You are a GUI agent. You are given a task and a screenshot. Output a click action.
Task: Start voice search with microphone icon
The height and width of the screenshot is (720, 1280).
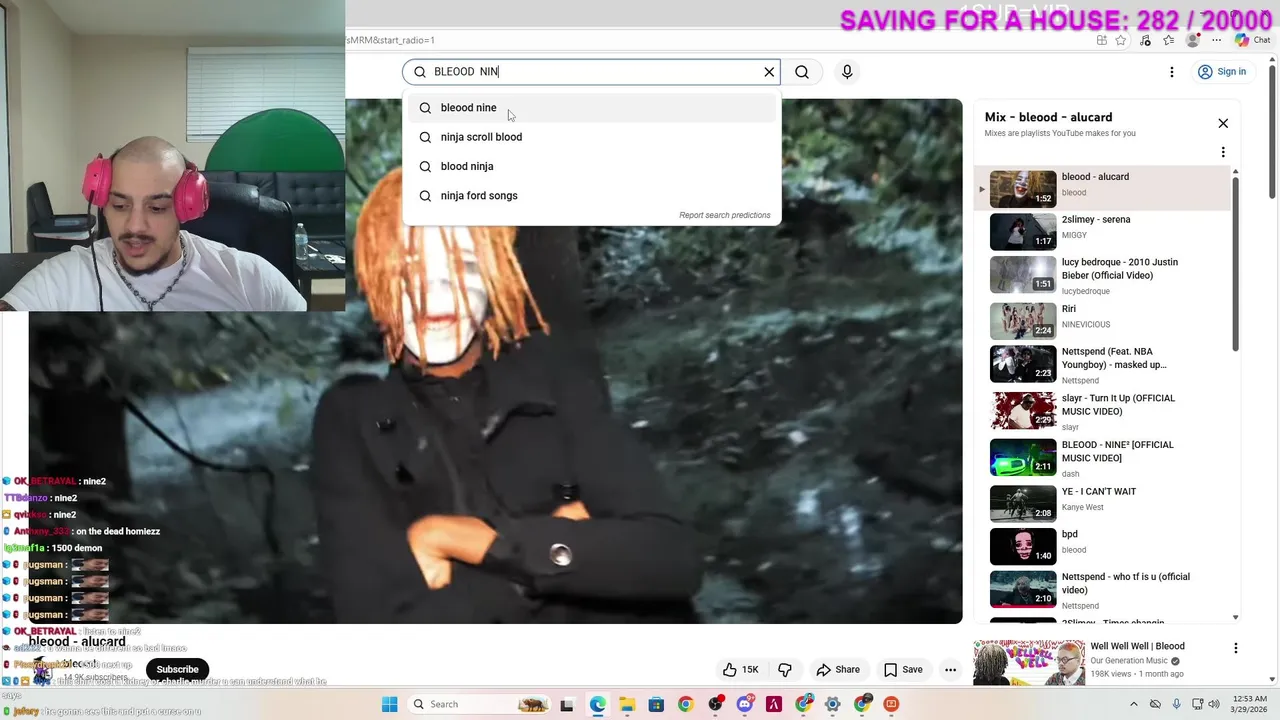[847, 72]
